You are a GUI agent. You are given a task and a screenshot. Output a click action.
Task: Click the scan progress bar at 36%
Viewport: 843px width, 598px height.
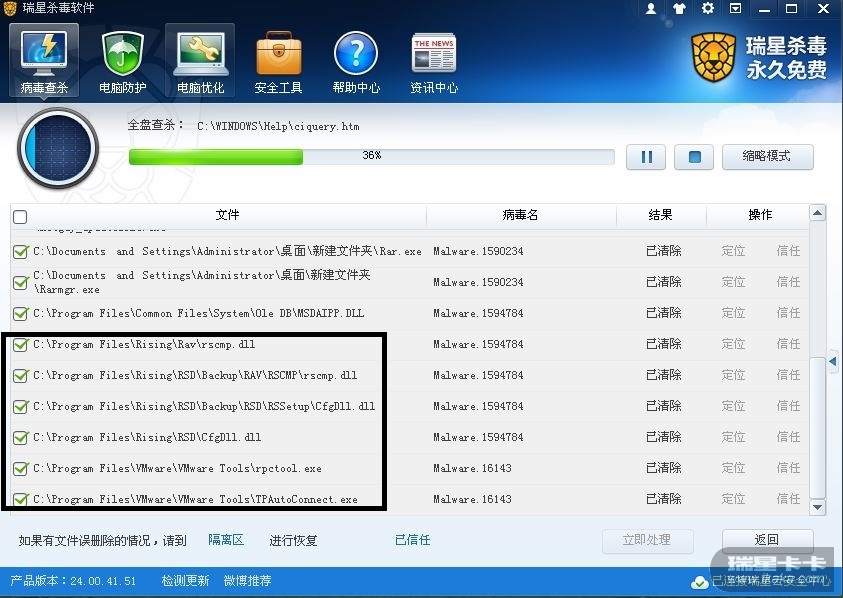pos(372,156)
